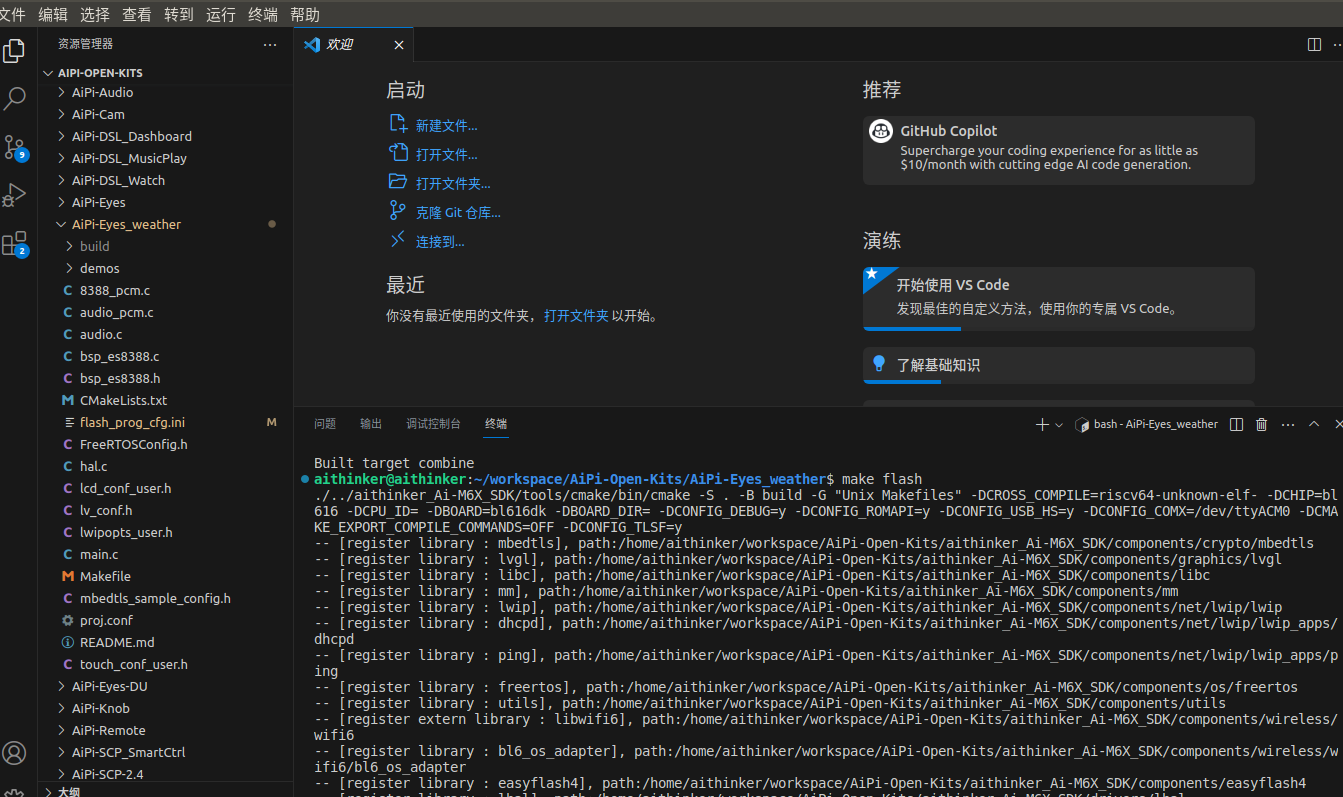This screenshot has height=797, width=1343.
Task: Open terminal panel more actions
Action: coord(1288,424)
